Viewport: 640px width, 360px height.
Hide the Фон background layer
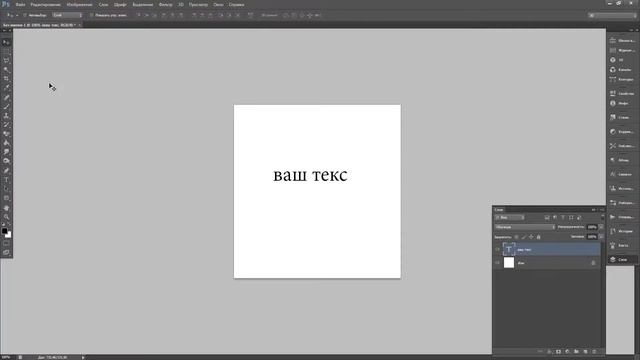point(497,263)
